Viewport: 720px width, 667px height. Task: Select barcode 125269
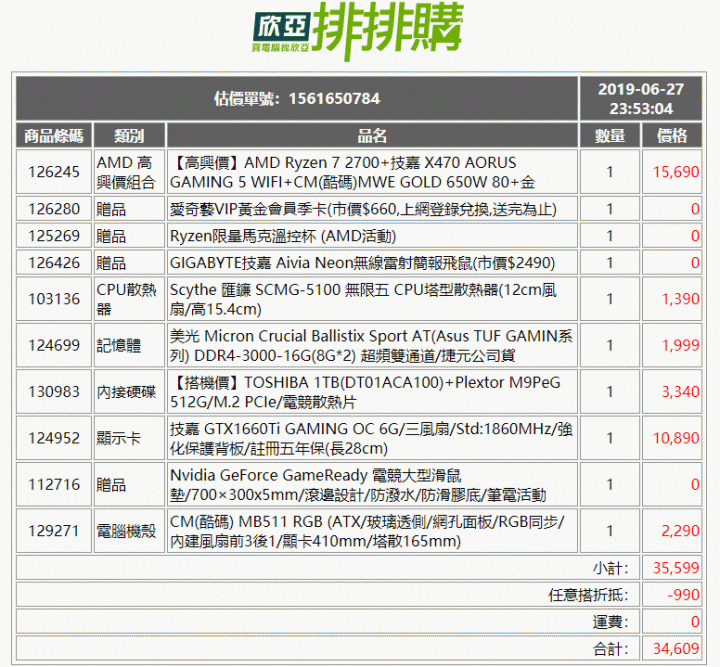point(54,236)
